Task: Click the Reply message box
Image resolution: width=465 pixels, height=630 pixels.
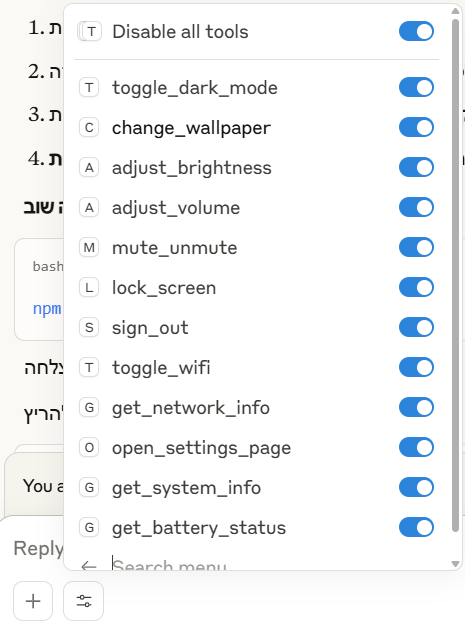Action: [x=38, y=548]
